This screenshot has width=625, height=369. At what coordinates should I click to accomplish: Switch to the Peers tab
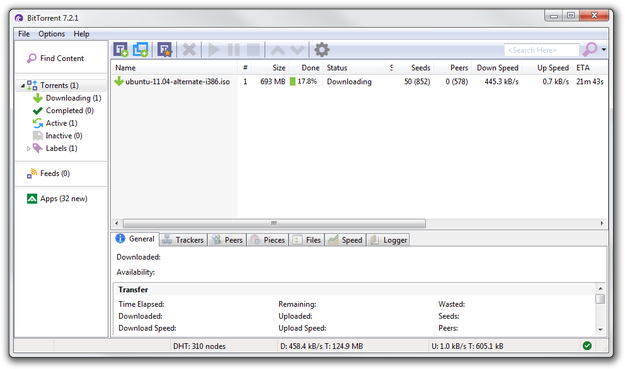227,240
